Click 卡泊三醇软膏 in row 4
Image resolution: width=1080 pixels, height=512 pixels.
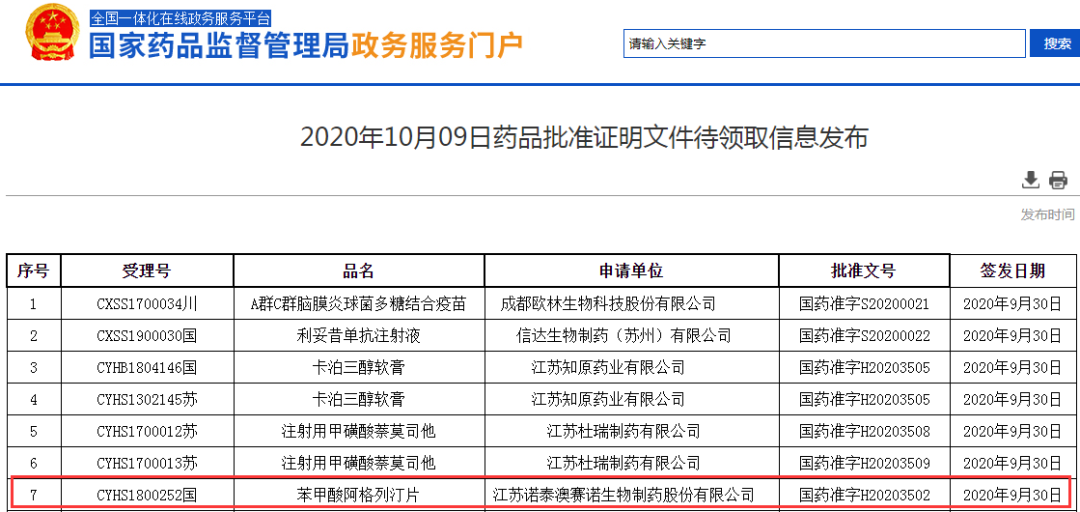358,399
